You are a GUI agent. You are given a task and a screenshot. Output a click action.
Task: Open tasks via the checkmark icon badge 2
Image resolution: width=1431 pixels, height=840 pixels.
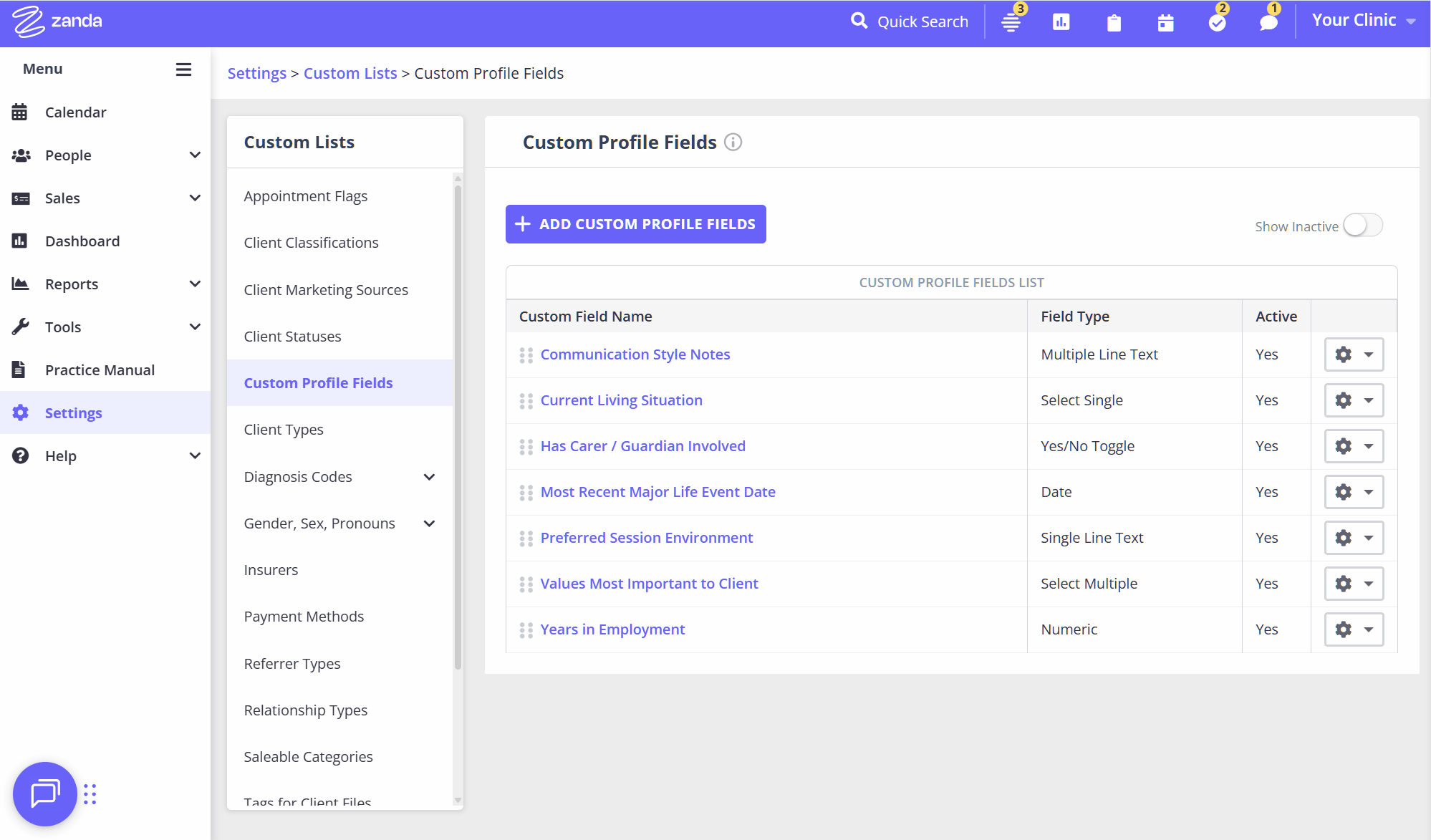pos(1217,23)
